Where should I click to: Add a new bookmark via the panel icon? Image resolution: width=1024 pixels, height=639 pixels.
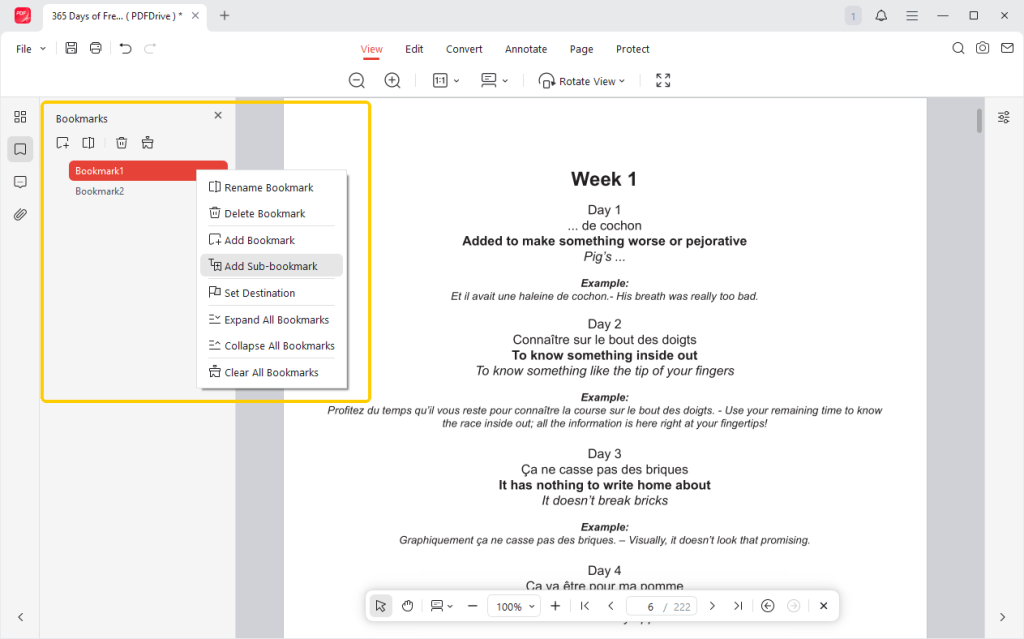tap(62, 142)
